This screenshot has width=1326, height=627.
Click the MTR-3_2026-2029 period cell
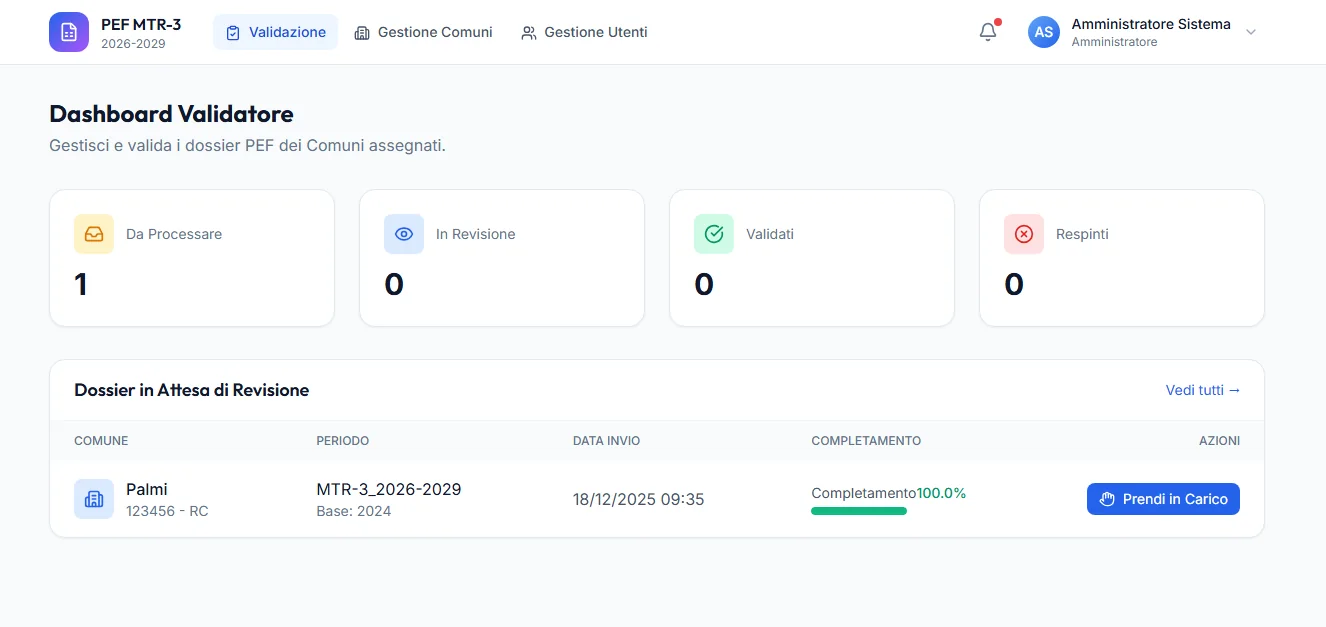point(389,489)
